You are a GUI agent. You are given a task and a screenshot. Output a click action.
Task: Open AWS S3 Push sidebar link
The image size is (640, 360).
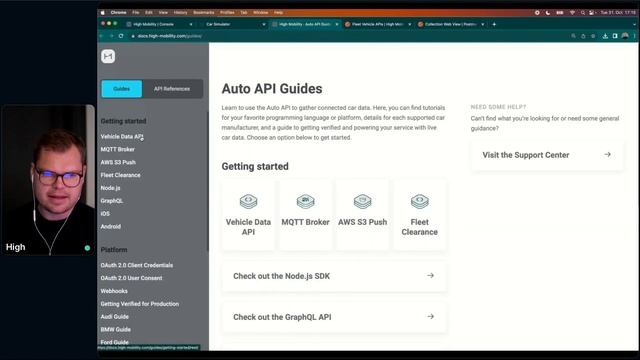[x=118, y=162]
